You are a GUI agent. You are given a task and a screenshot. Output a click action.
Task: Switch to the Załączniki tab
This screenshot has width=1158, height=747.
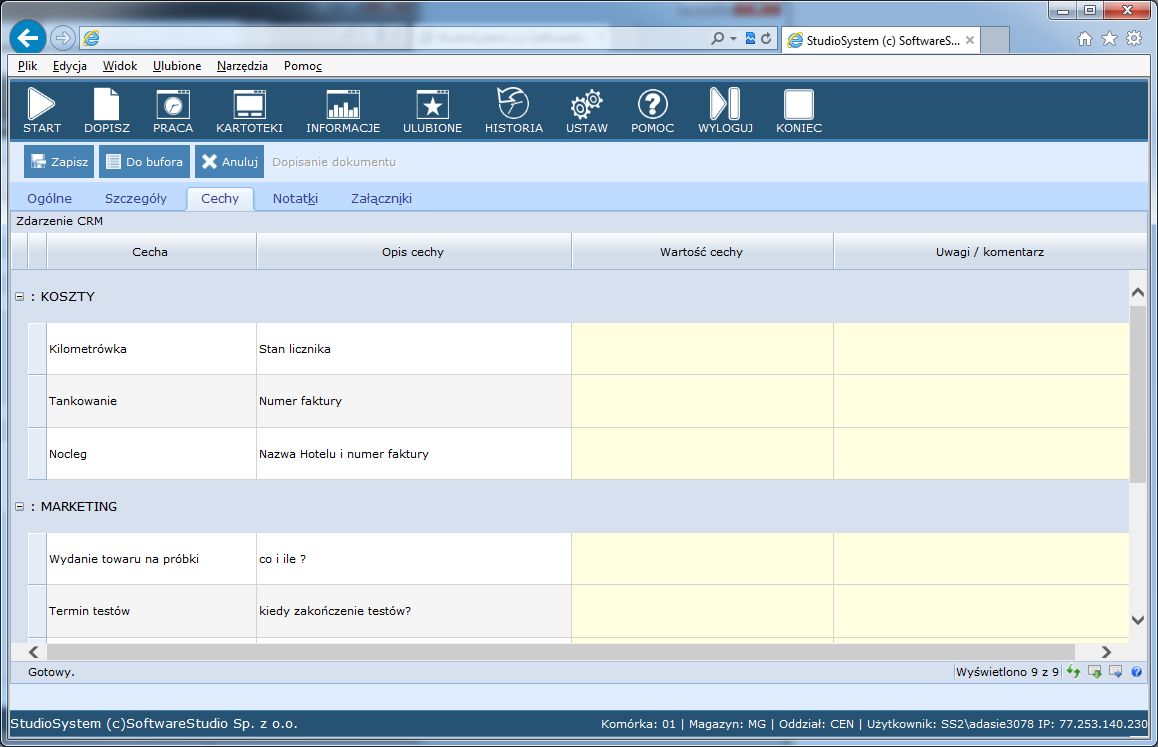[381, 198]
